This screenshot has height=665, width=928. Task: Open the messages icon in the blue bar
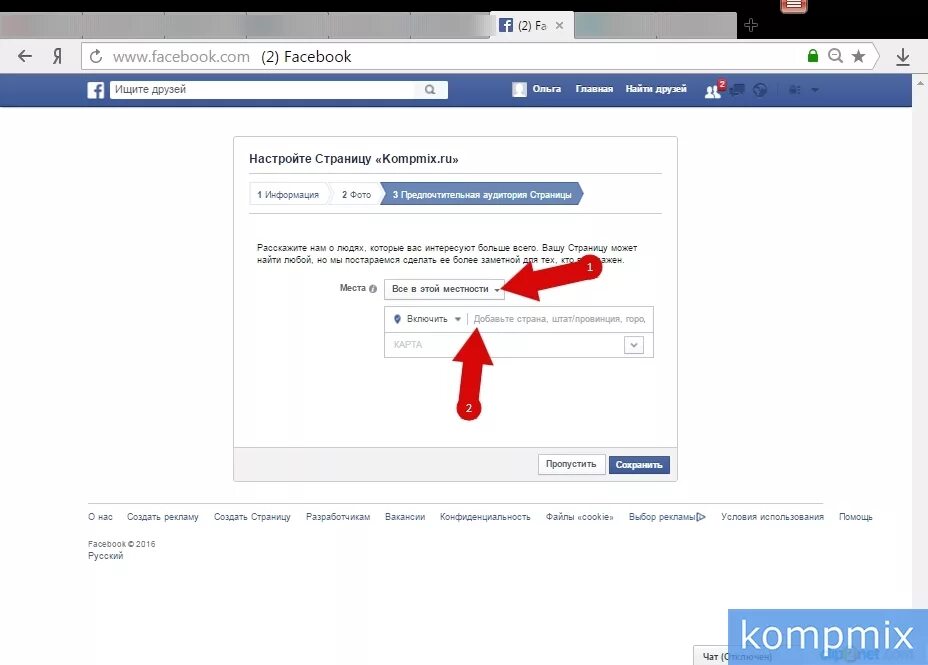point(737,90)
